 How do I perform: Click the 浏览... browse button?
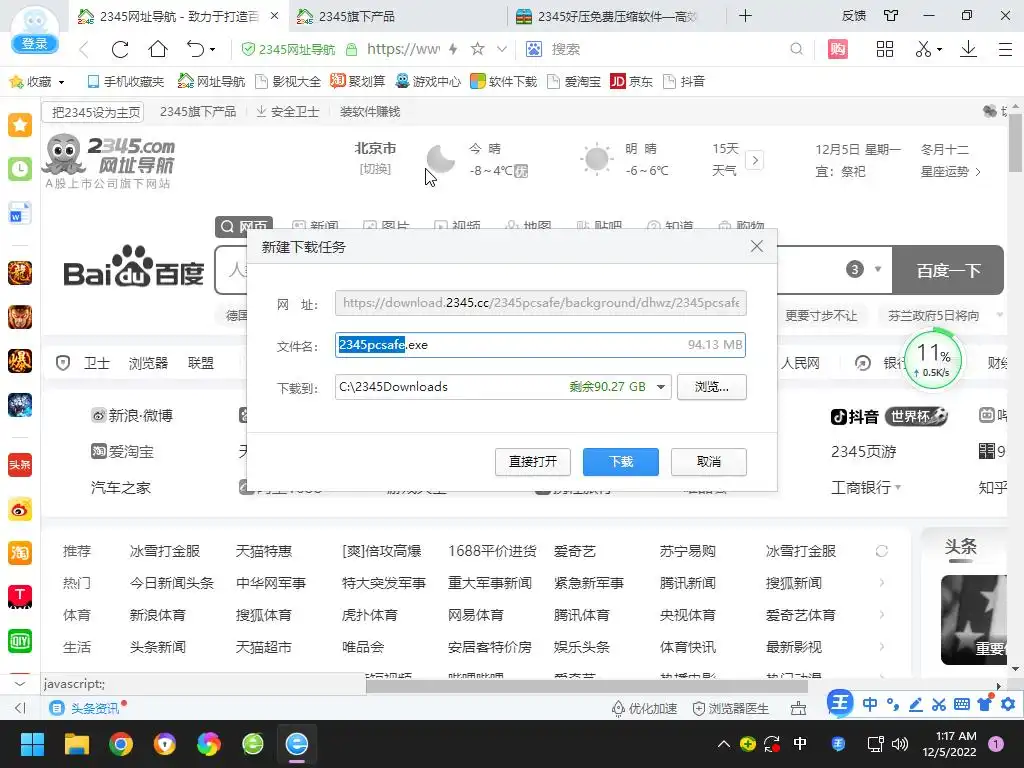pos(712,387)
